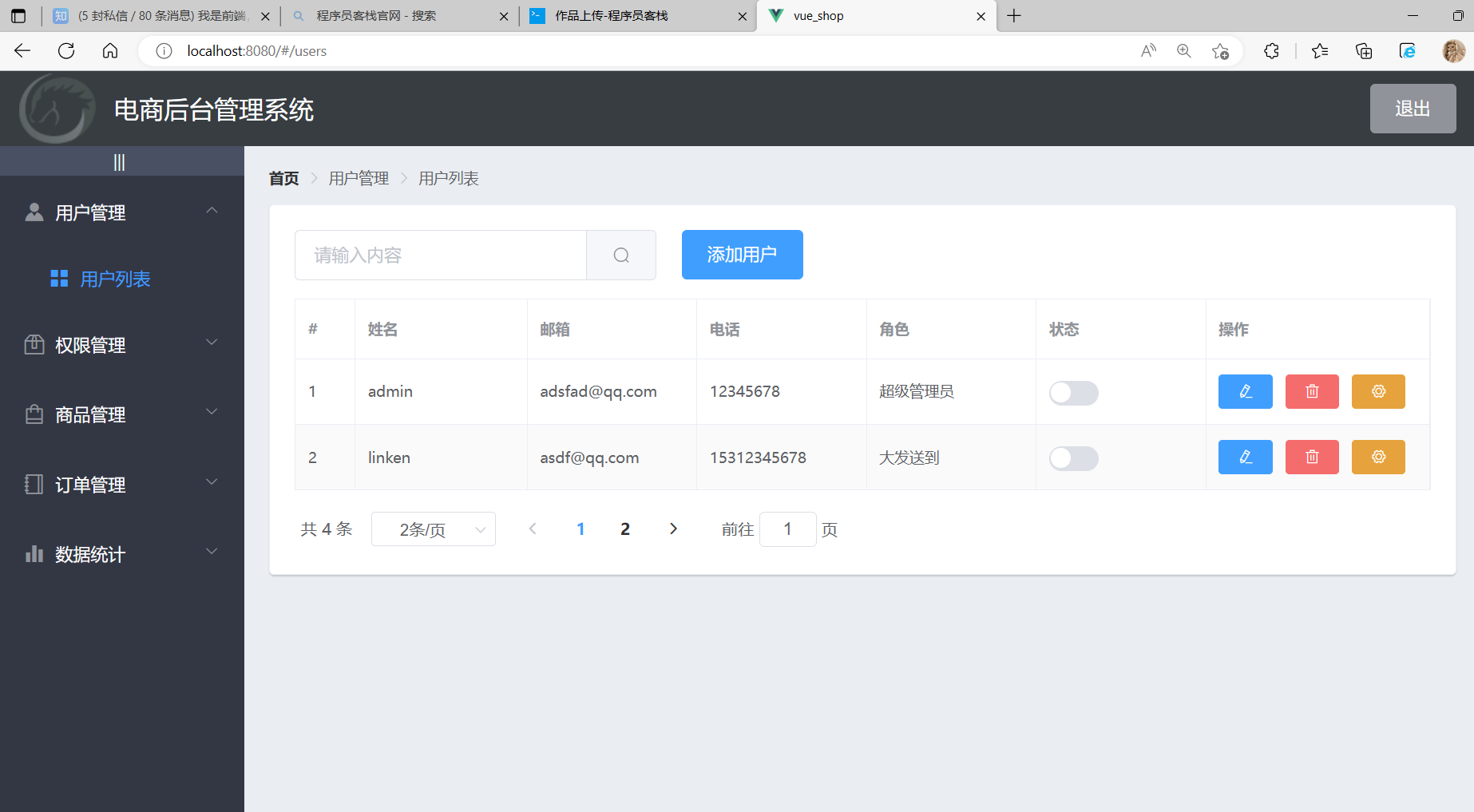The height and width of the screenshot is (812, 1474).
Task: Click the 订单管理 notebook icon
Action: tap(34, 484)
